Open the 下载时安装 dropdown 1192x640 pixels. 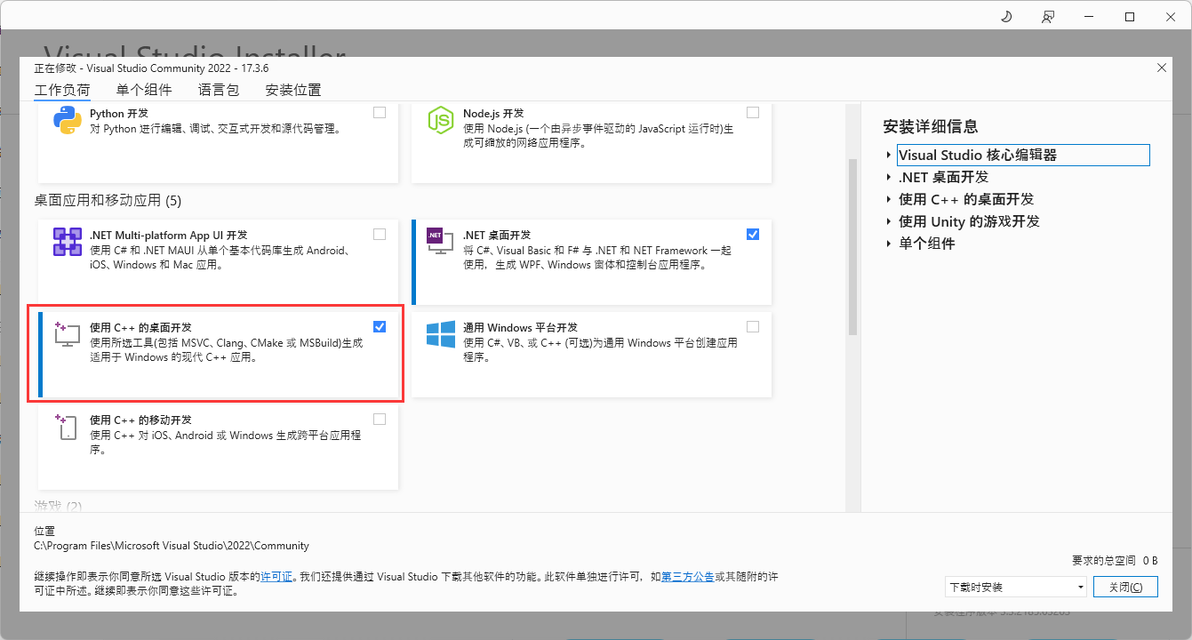click(1016, 587)
